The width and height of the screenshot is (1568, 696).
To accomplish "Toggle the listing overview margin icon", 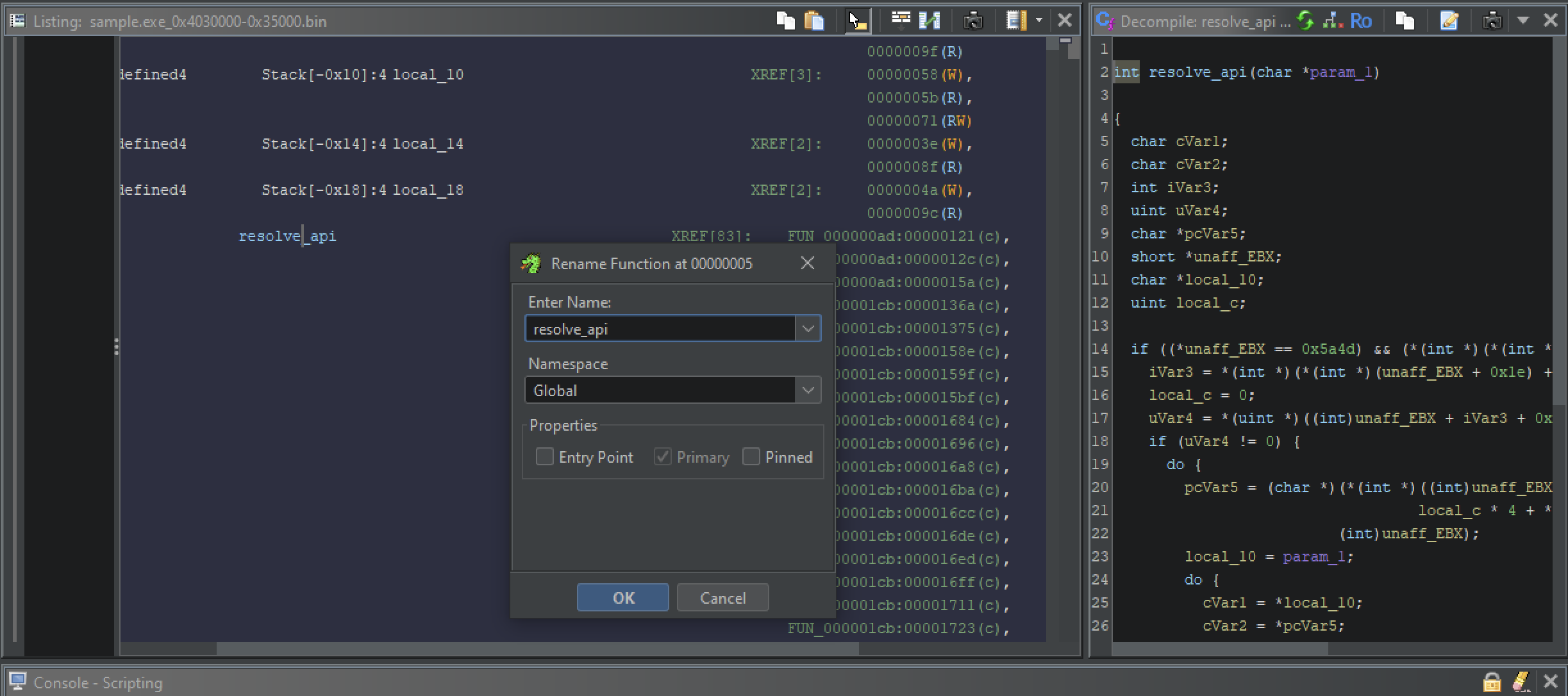I will pos(1016,21).
